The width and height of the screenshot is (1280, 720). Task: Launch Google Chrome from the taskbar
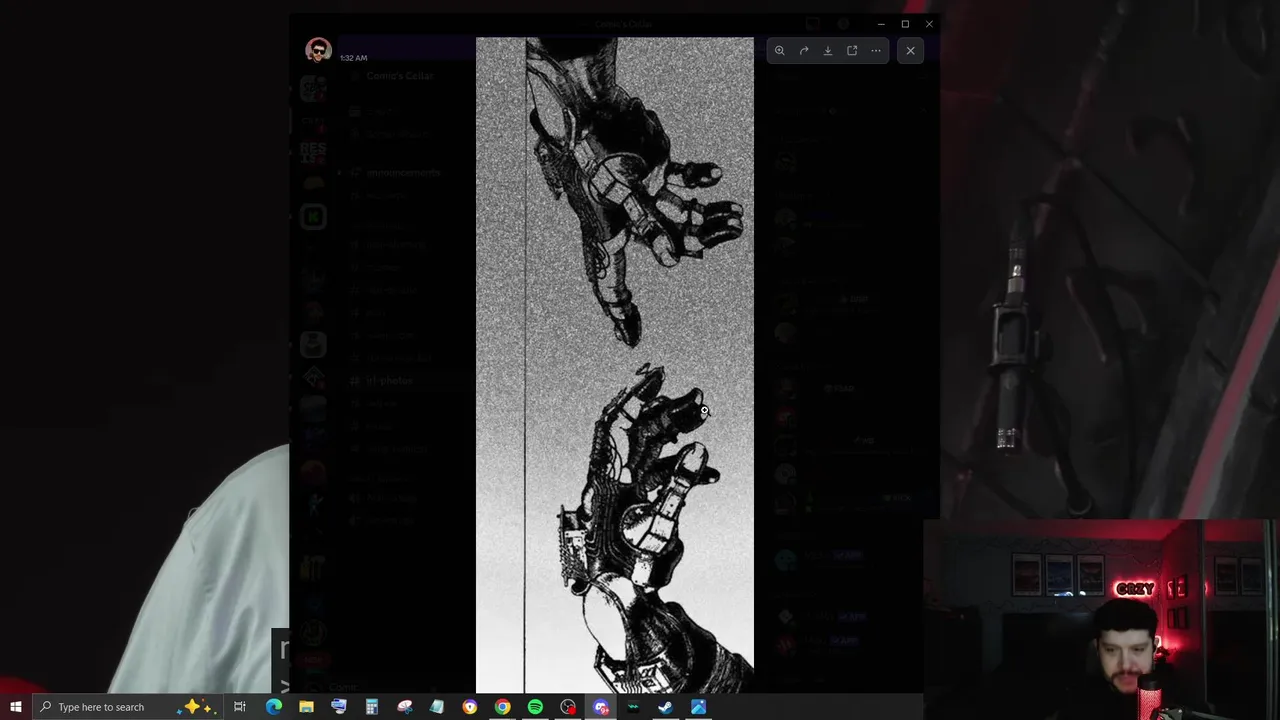point(503,707)
